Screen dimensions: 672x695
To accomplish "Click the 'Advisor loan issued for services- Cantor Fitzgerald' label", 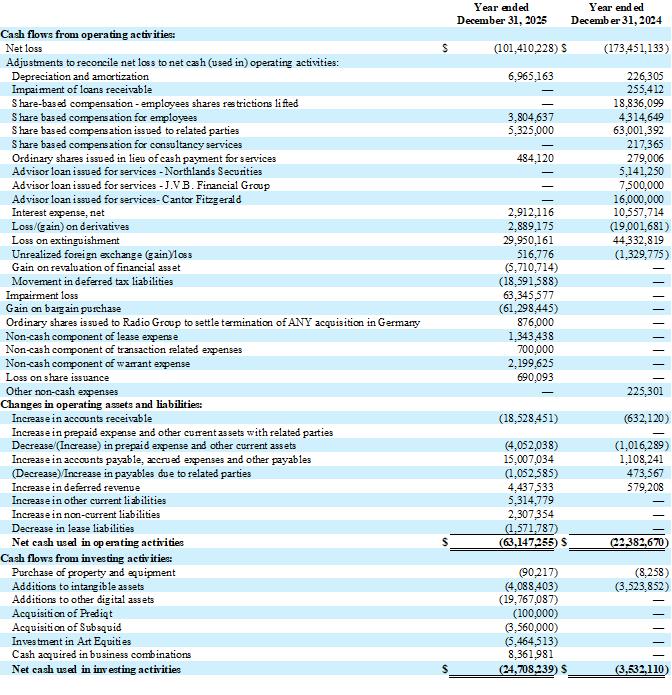I will (x=127, y=199).
